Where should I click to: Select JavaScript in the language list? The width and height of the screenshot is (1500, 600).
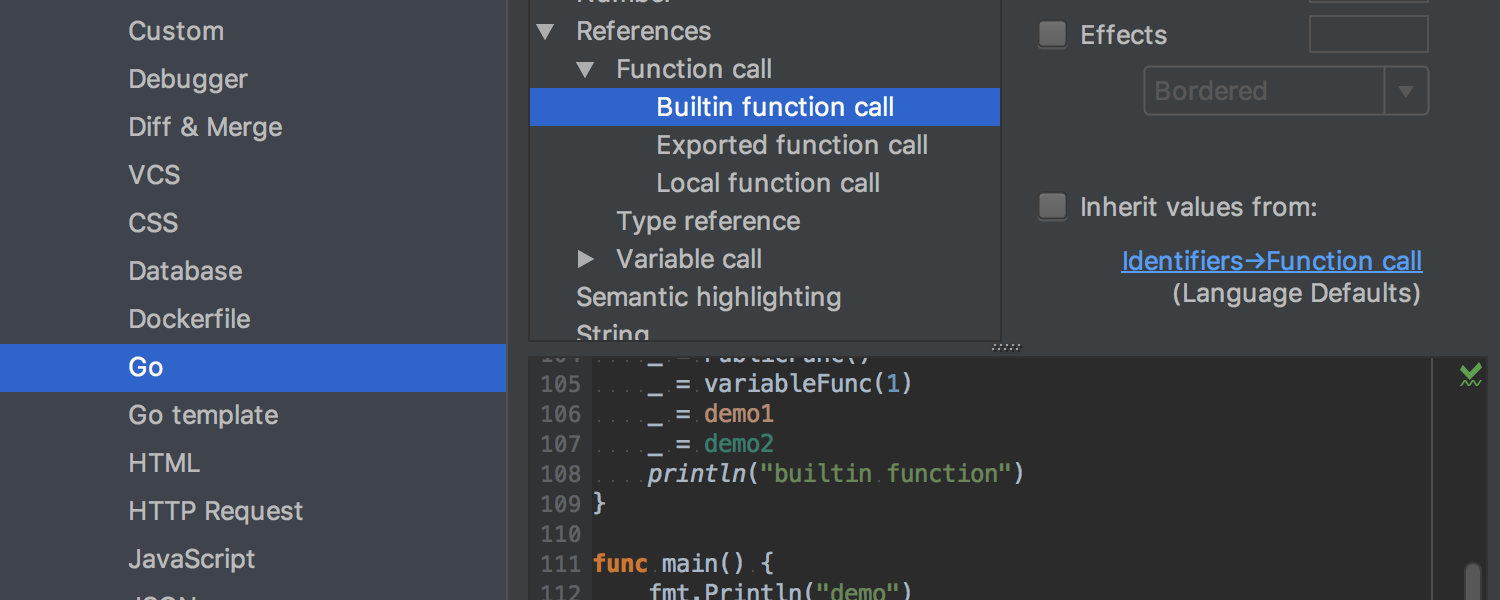coord(192,559)
